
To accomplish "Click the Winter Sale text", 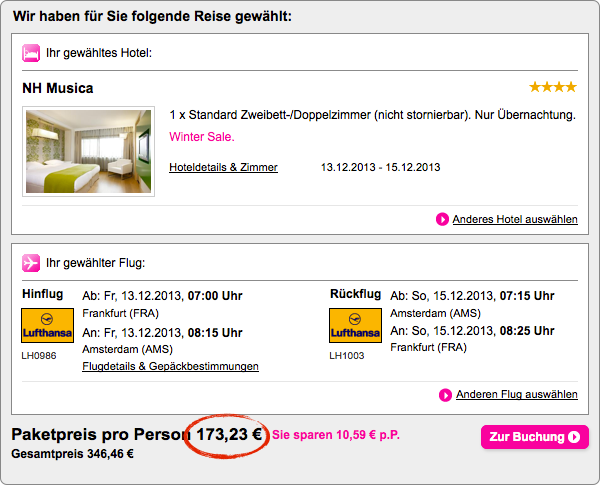I will coord(202,136).
